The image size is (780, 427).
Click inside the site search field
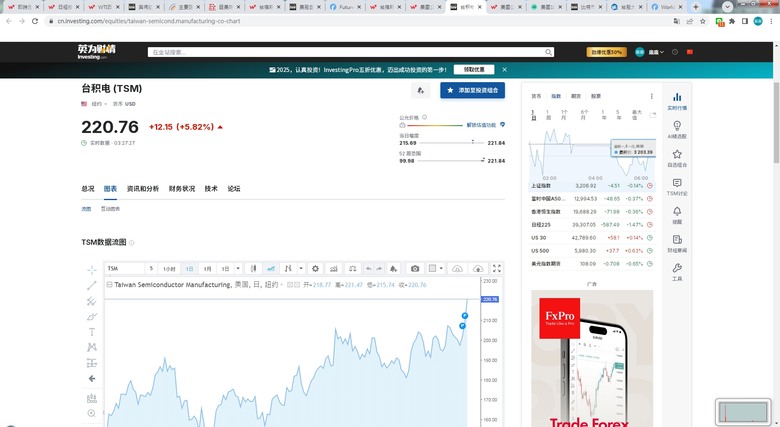(x=345, y=52)
